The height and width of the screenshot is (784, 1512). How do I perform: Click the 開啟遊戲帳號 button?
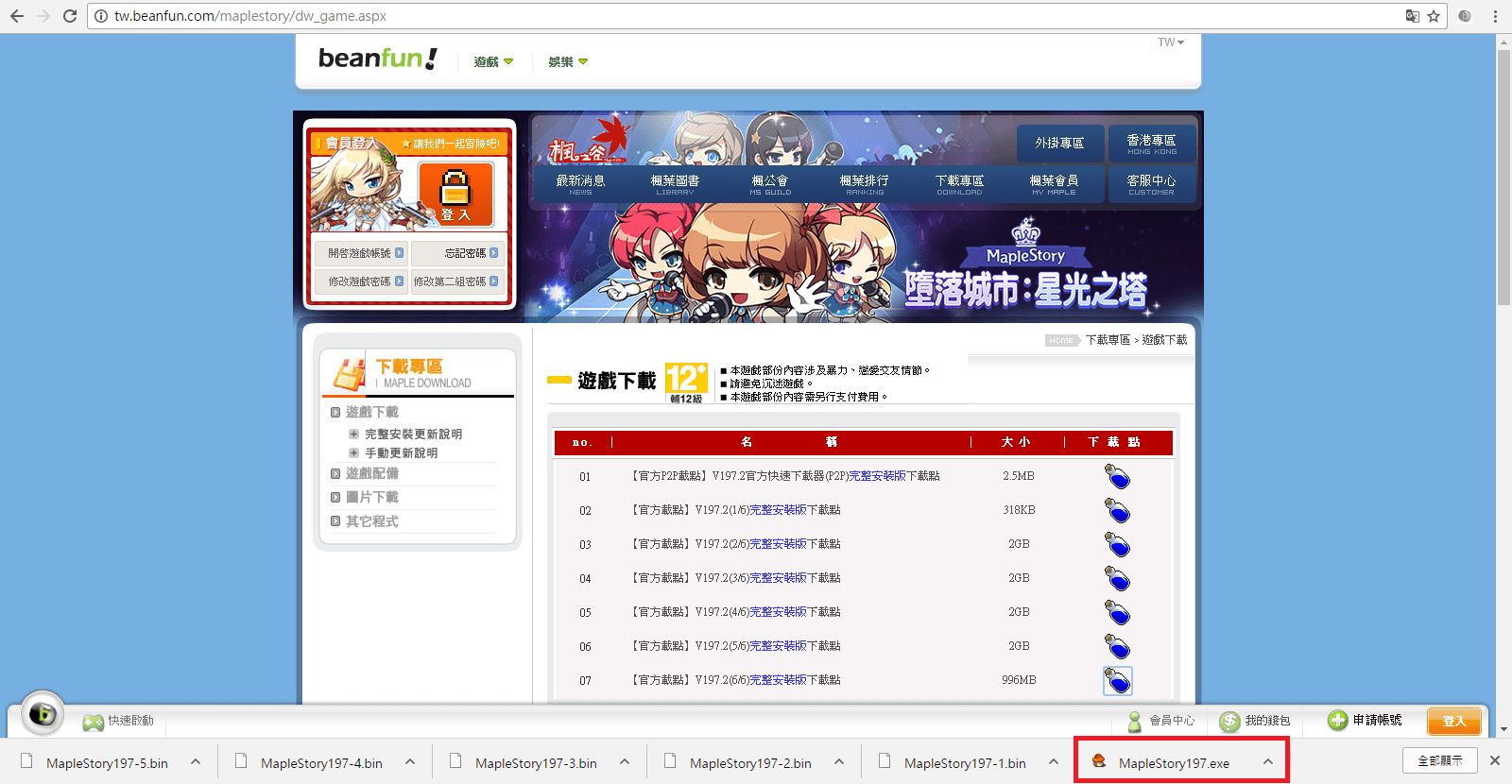pyautogui.click(x=361, y=253)
